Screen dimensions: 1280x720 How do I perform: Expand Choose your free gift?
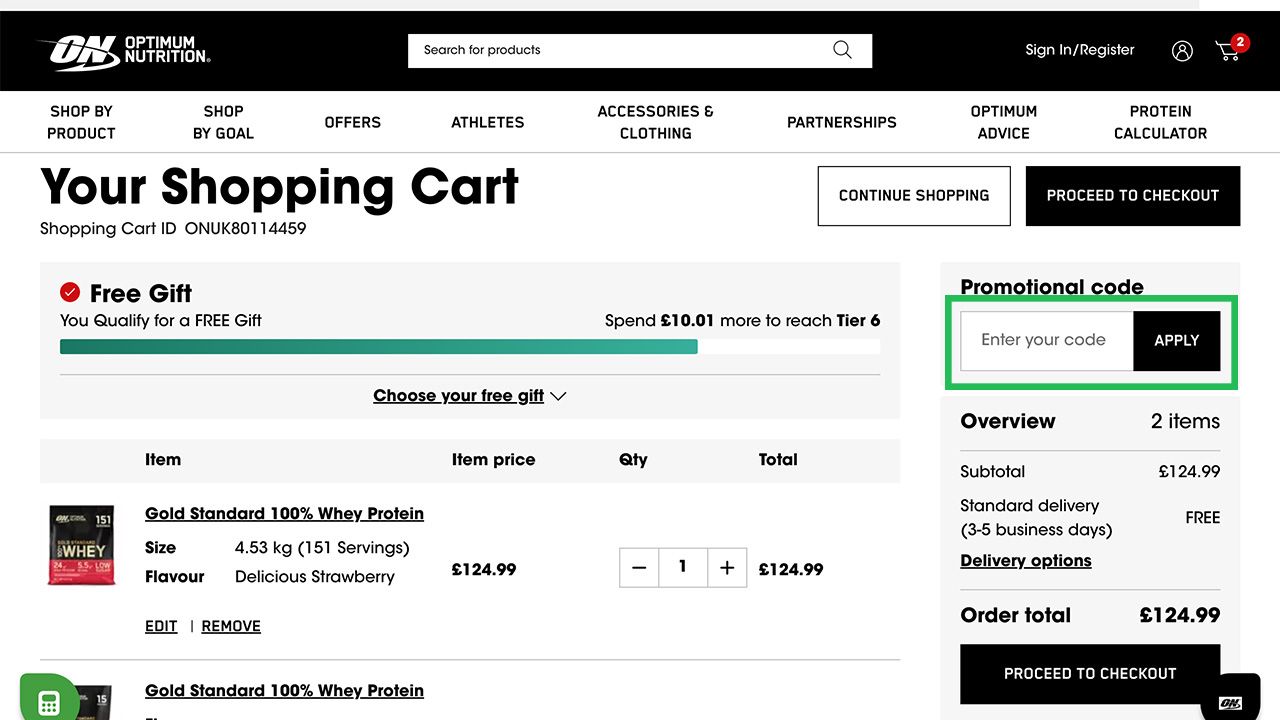470,396
